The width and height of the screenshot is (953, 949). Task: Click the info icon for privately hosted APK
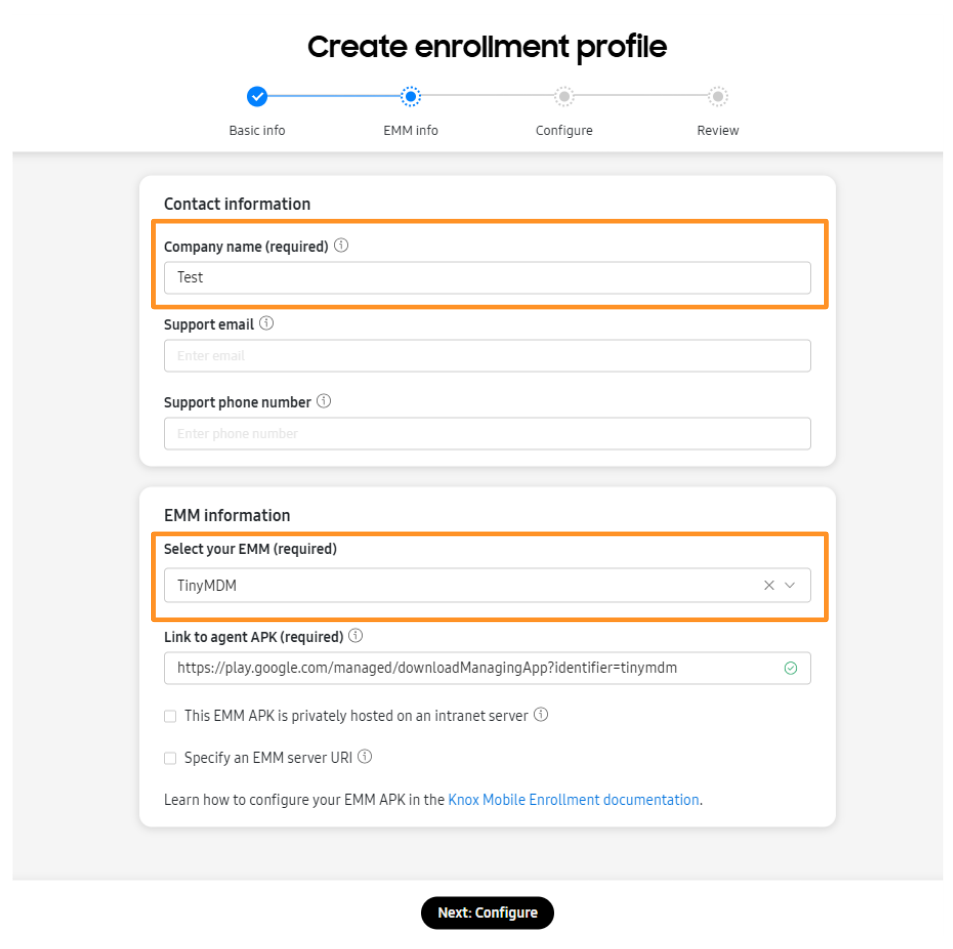pyautogui.click(x=541, y=715)
